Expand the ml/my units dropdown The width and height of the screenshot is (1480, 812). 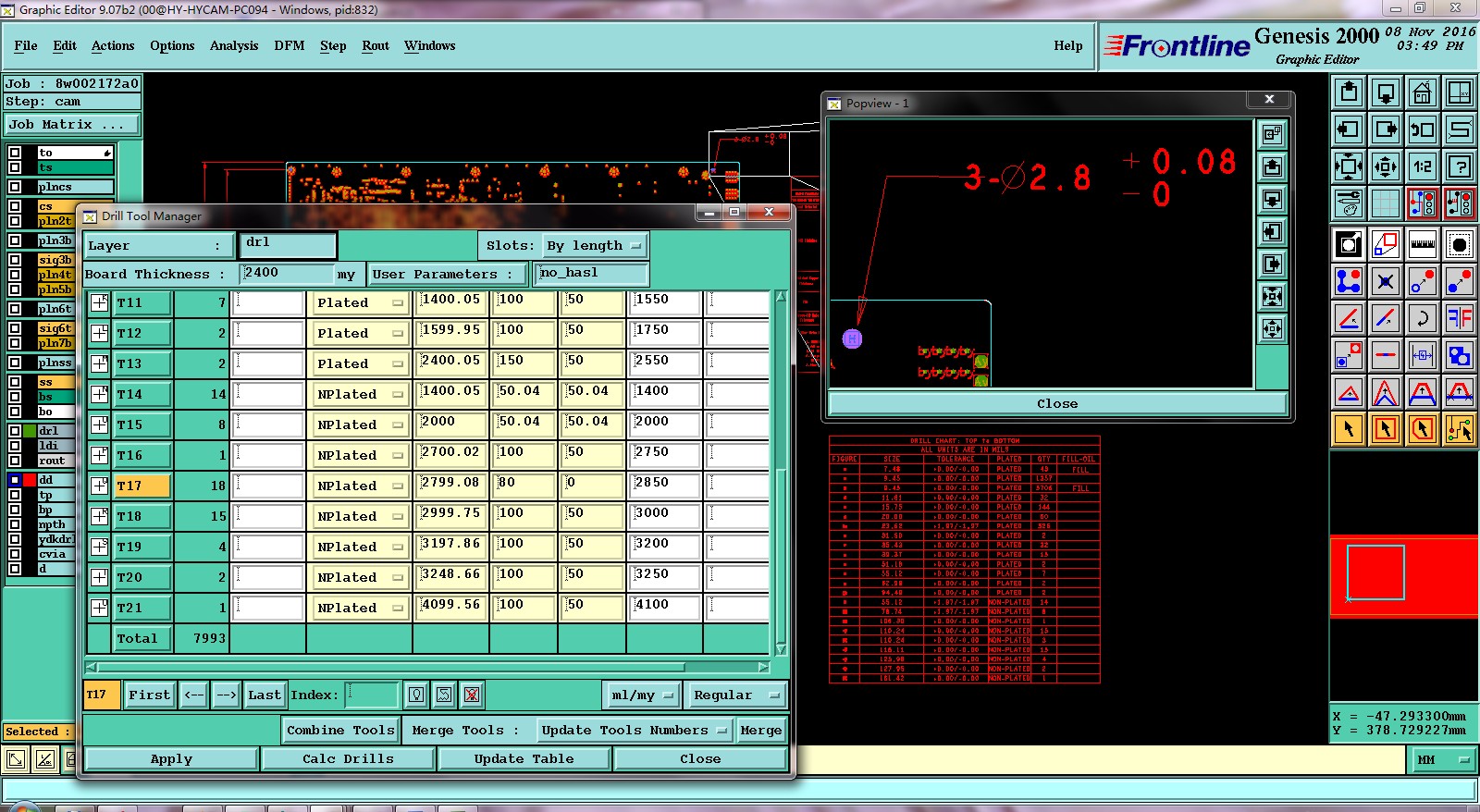pyautogui.click(x=644, y=695)
